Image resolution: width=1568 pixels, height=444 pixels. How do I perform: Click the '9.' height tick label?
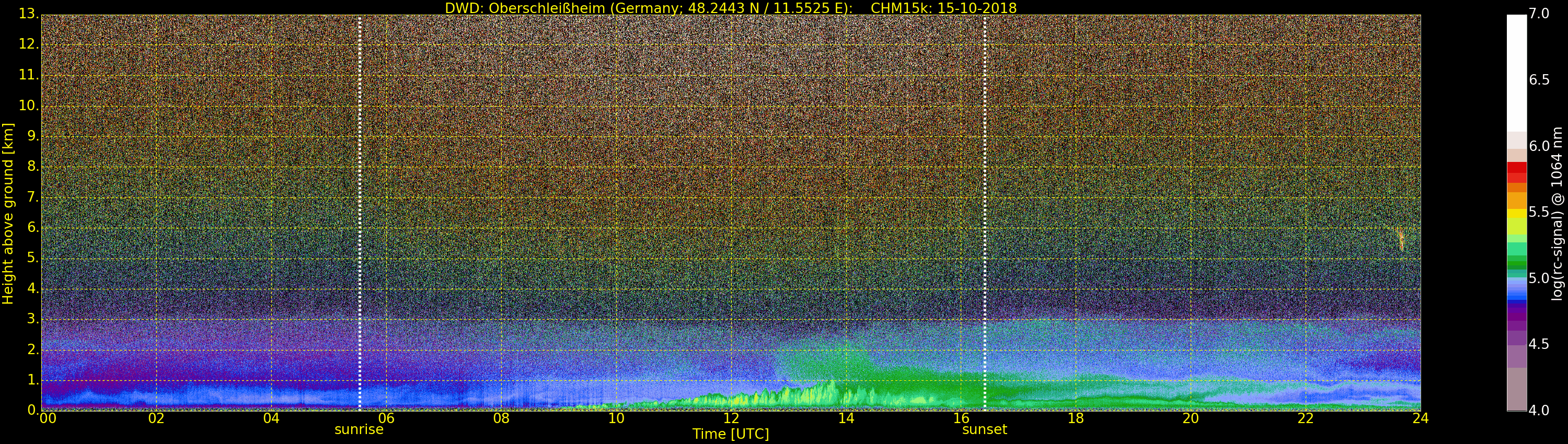coord(33,136)
